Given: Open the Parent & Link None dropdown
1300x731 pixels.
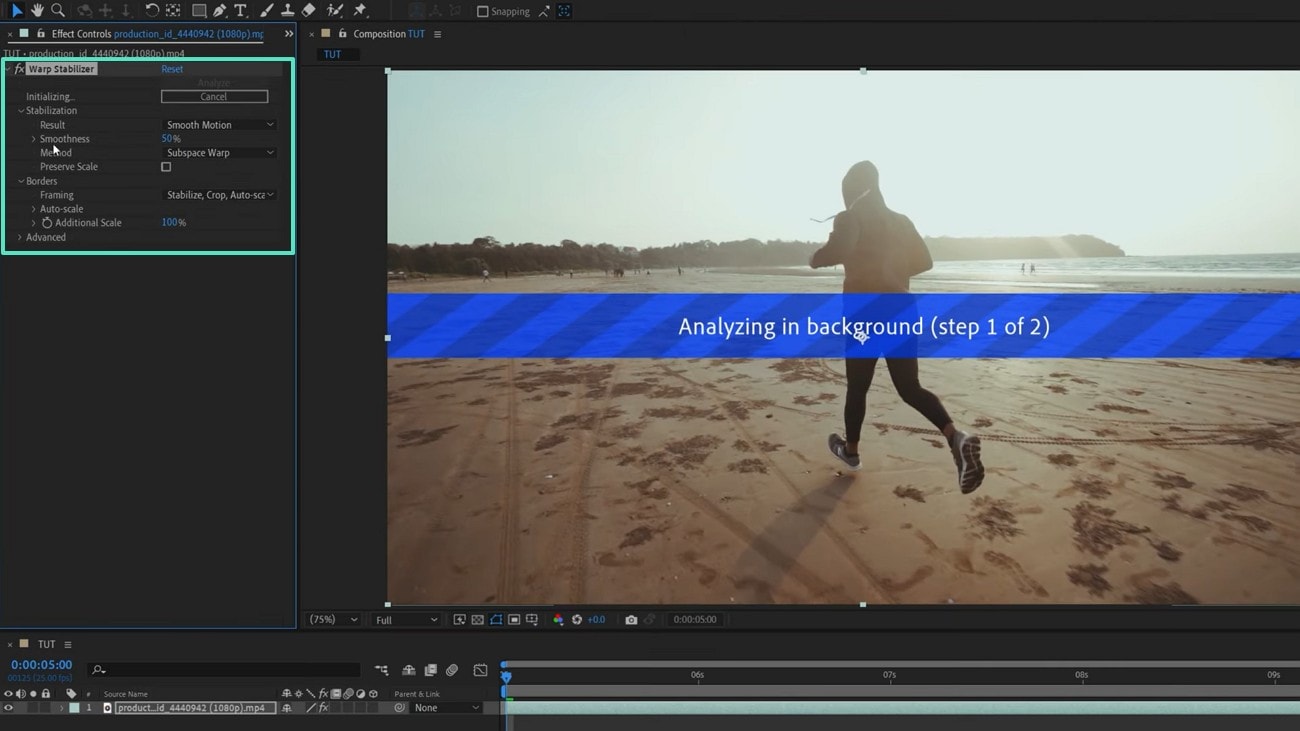Looking at the screenshot, I should tap(445, 707).
